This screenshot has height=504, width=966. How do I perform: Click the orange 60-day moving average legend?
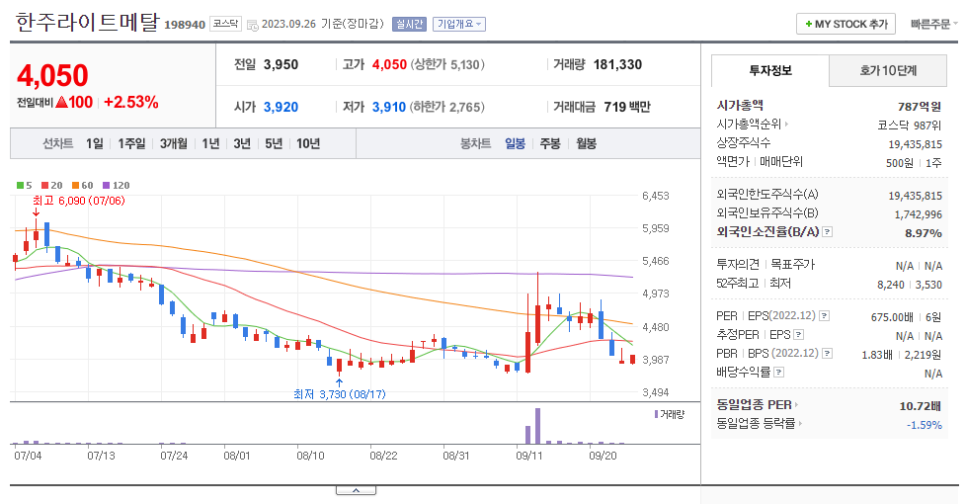(x=82, y=185)
